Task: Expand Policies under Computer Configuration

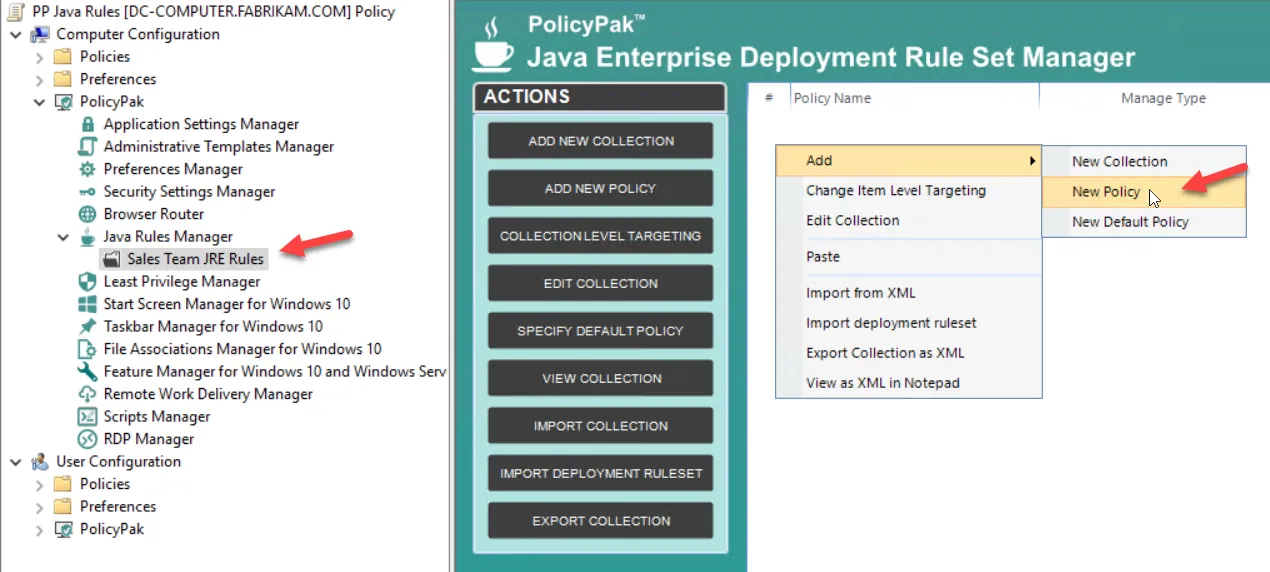Action: 39,57
